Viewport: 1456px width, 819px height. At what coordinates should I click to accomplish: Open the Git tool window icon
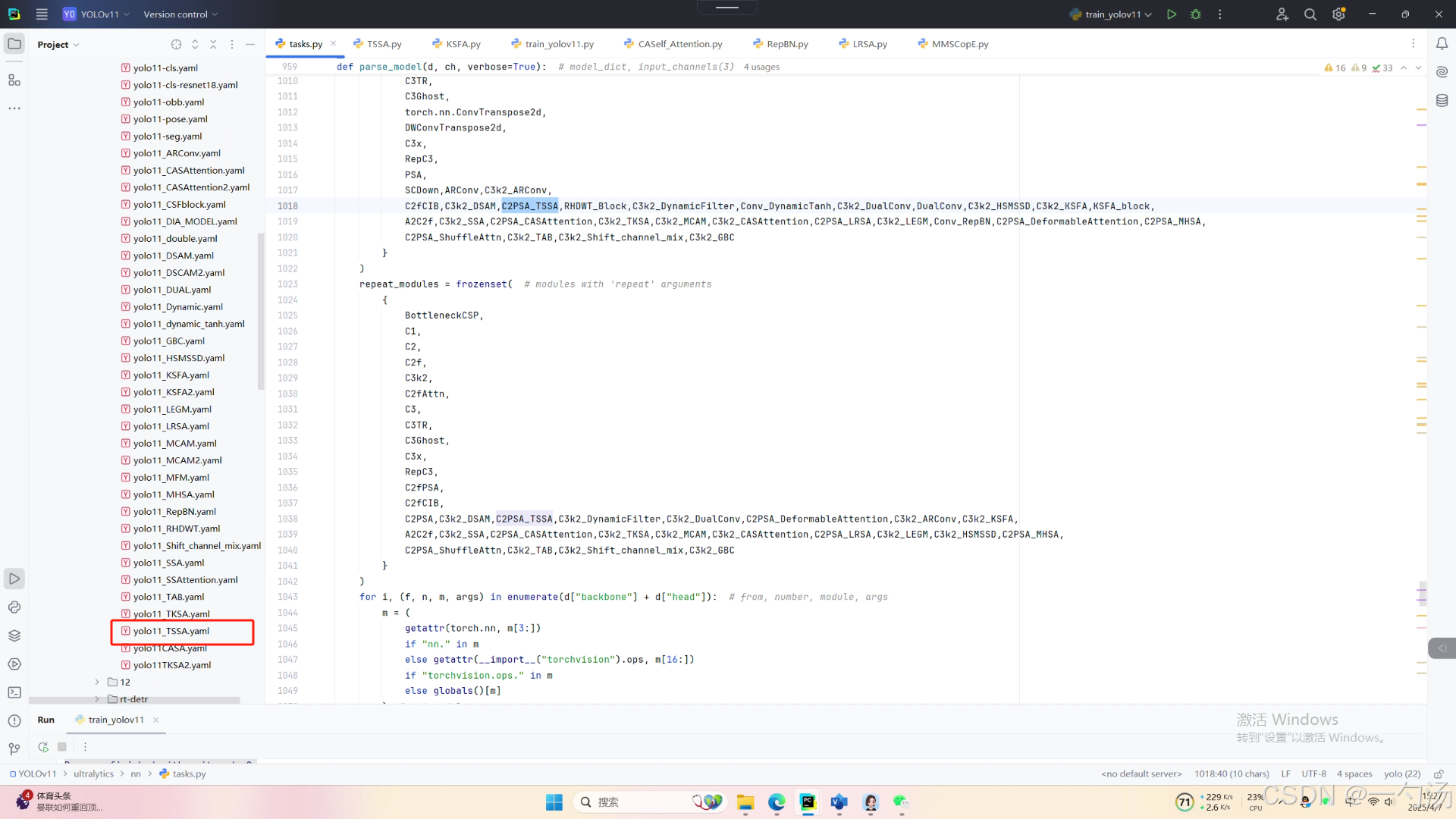[14, 749]
